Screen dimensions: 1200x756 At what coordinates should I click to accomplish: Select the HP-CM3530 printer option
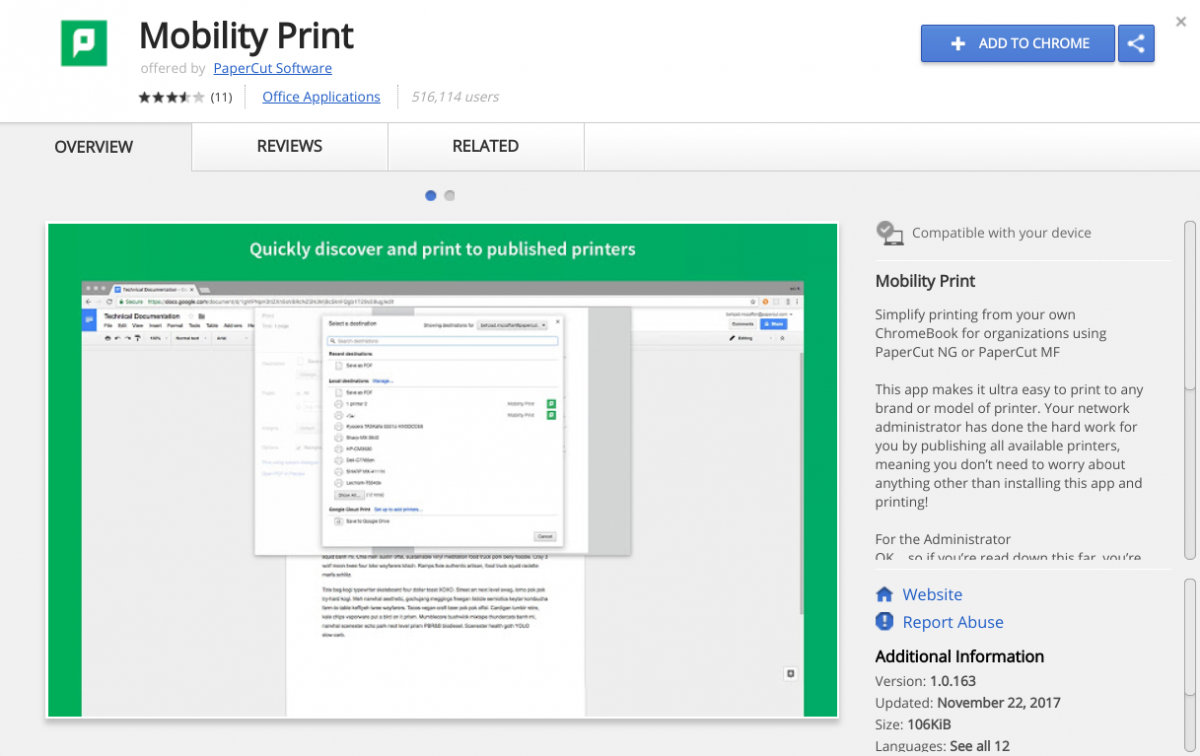[337, 448]
